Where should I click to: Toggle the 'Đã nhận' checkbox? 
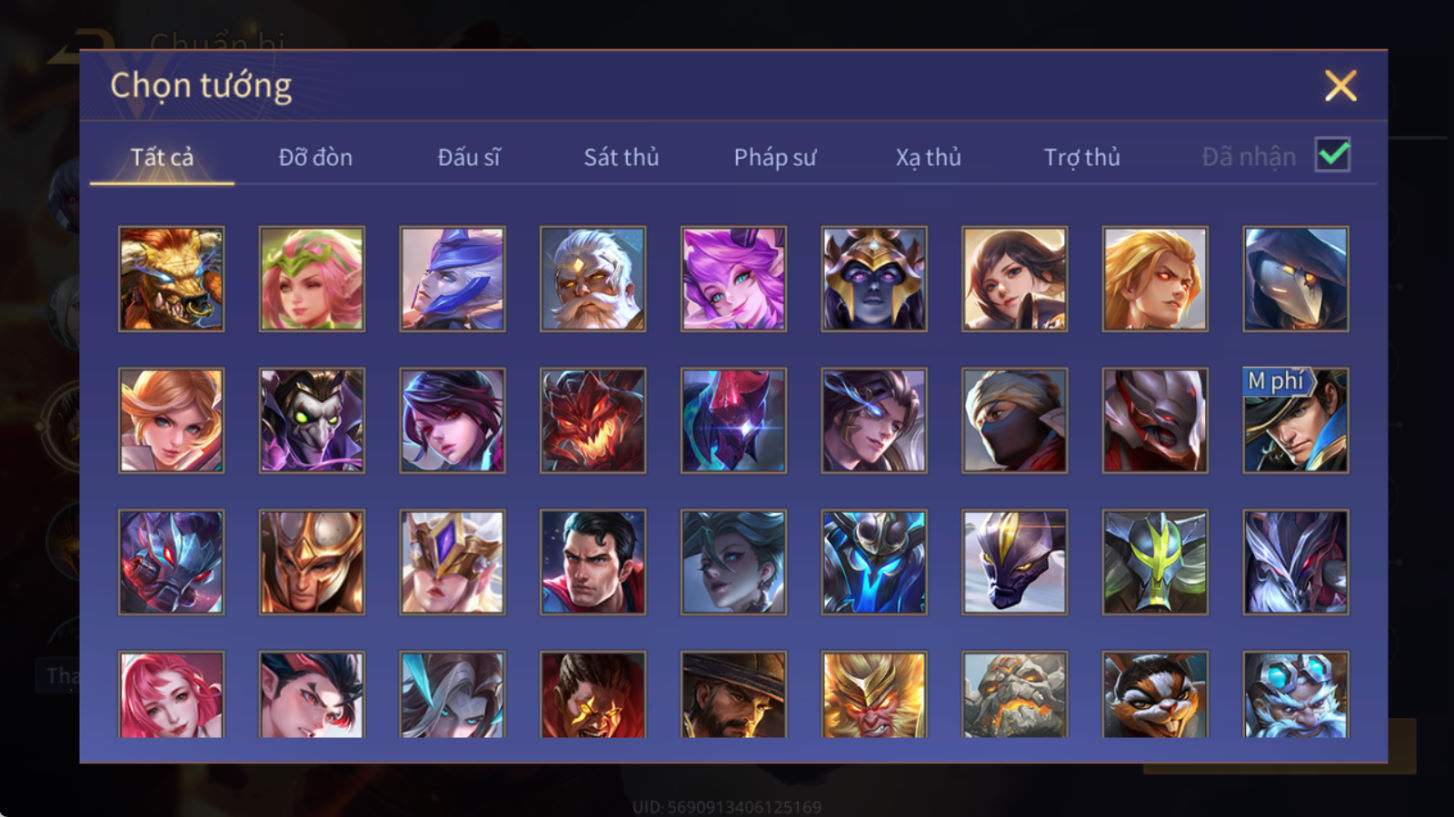[1333, 155]
